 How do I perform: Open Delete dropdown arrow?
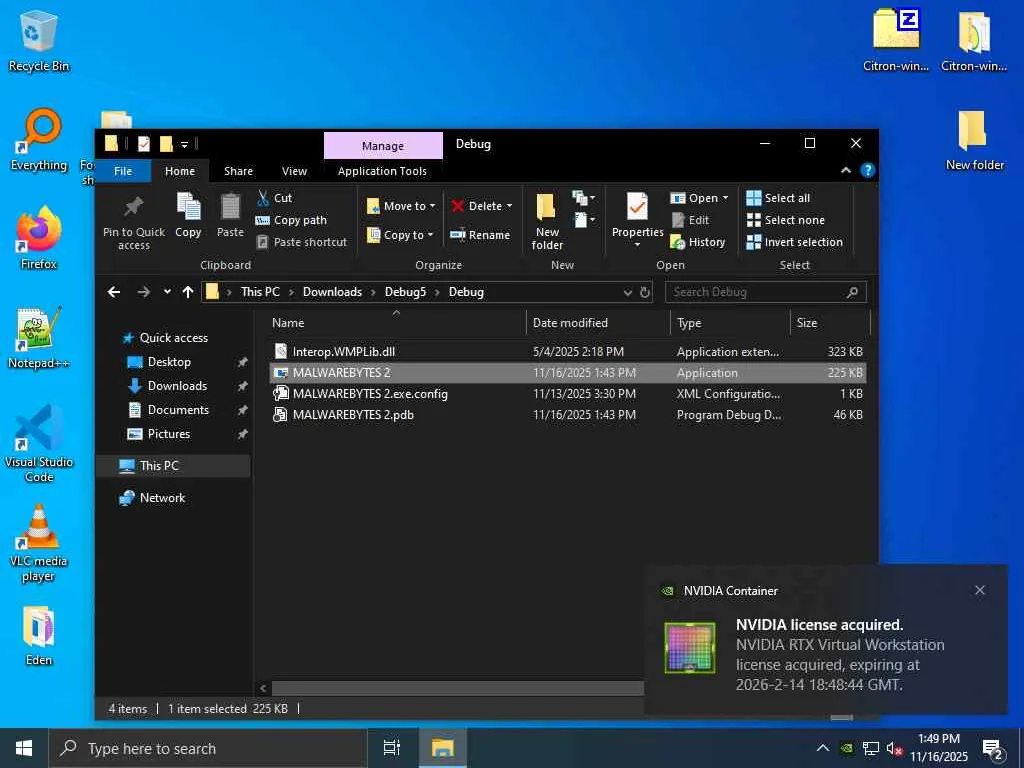click(509, 206)
